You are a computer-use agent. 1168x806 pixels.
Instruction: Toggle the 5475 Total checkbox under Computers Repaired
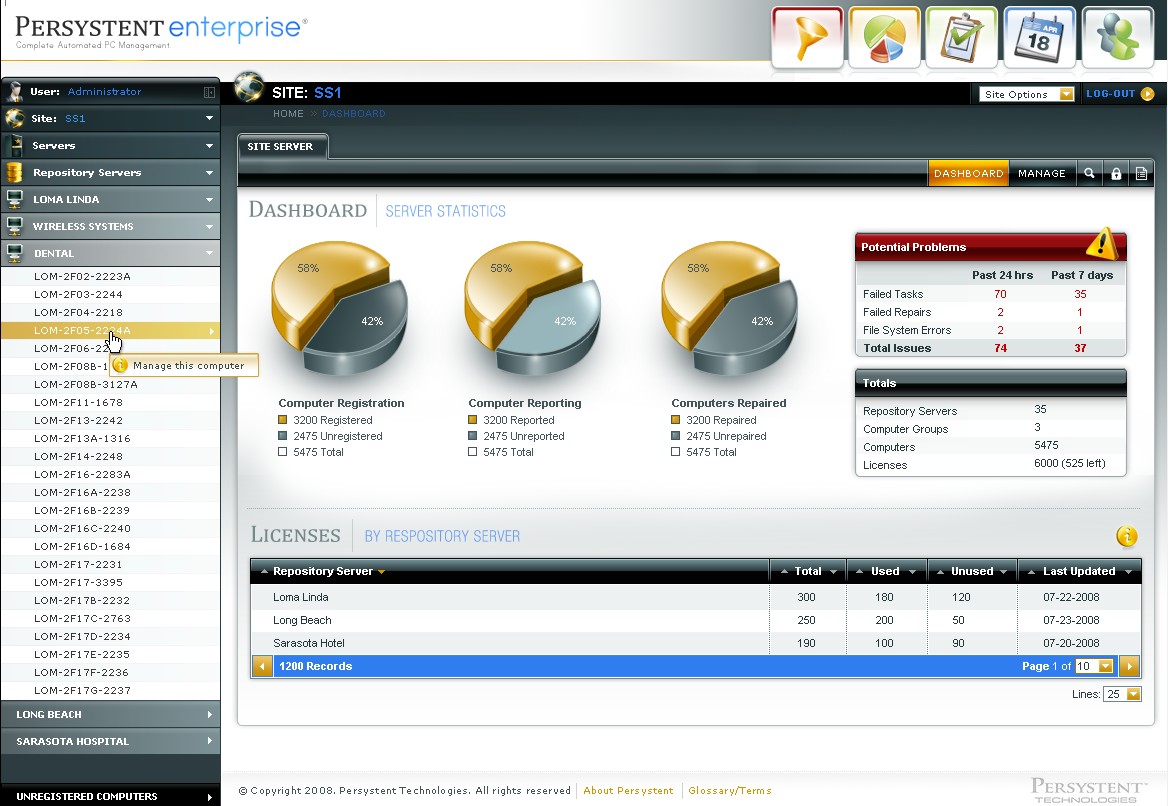coord(675,452)
